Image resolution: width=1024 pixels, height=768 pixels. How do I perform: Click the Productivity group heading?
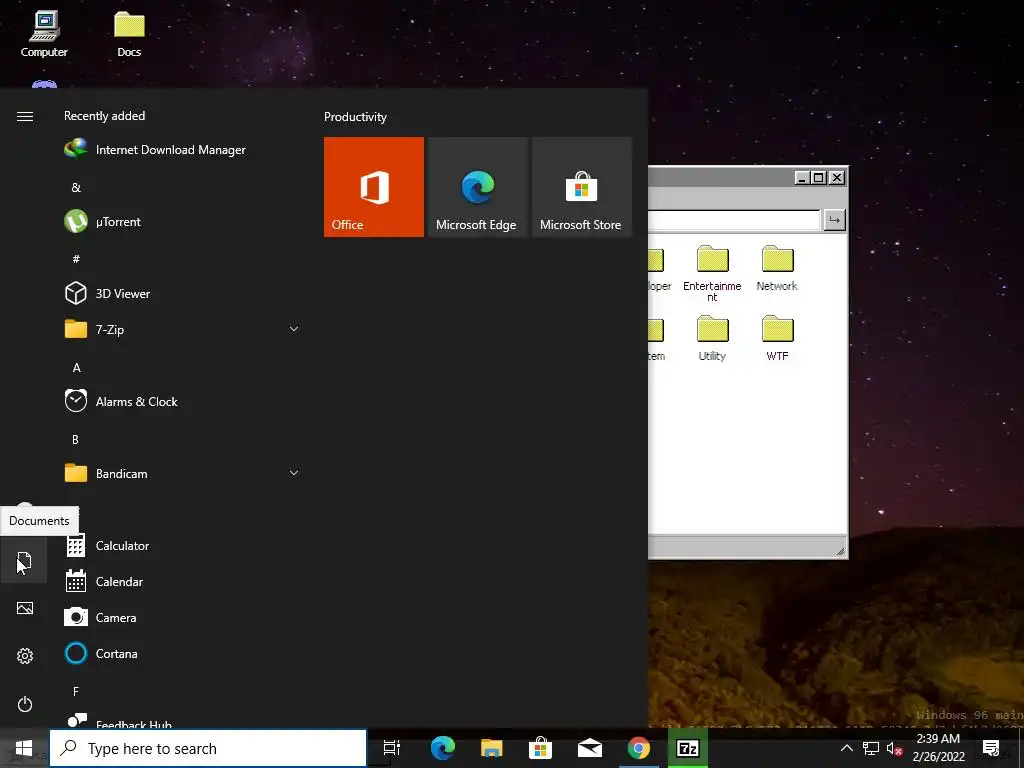tap(355, 117)
